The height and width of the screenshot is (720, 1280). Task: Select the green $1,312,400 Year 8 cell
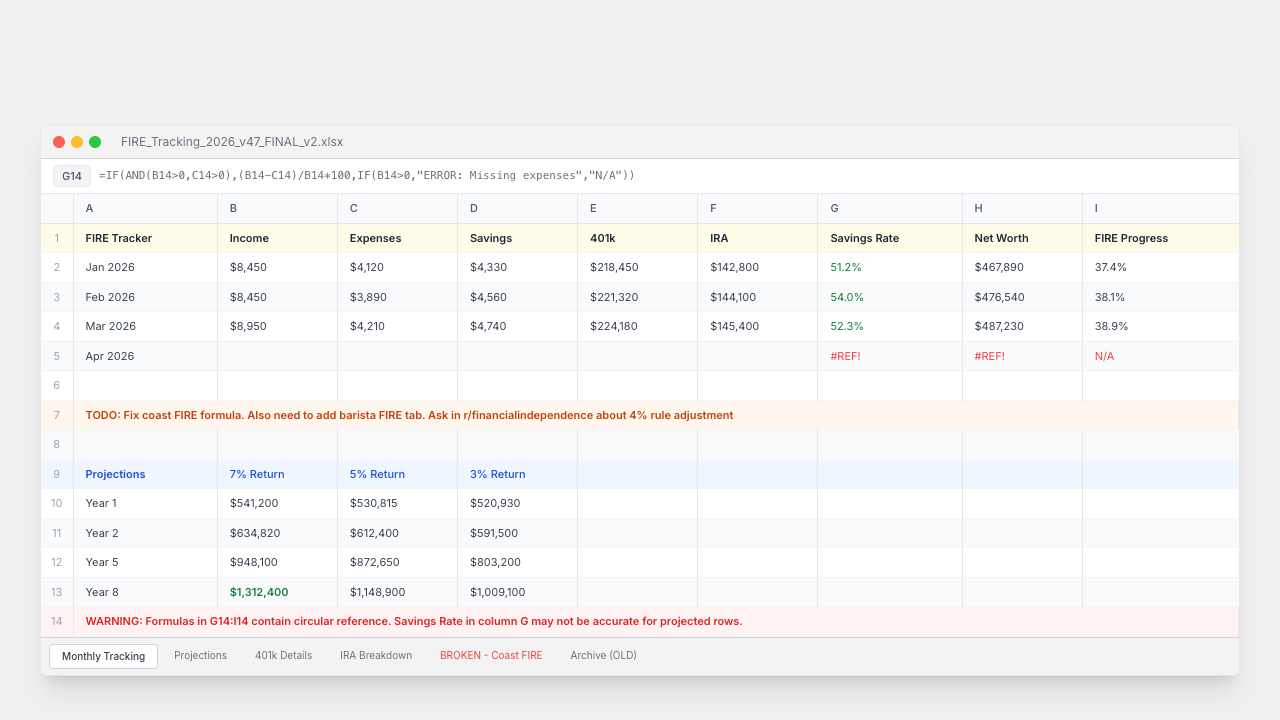[x=277, y=592]
